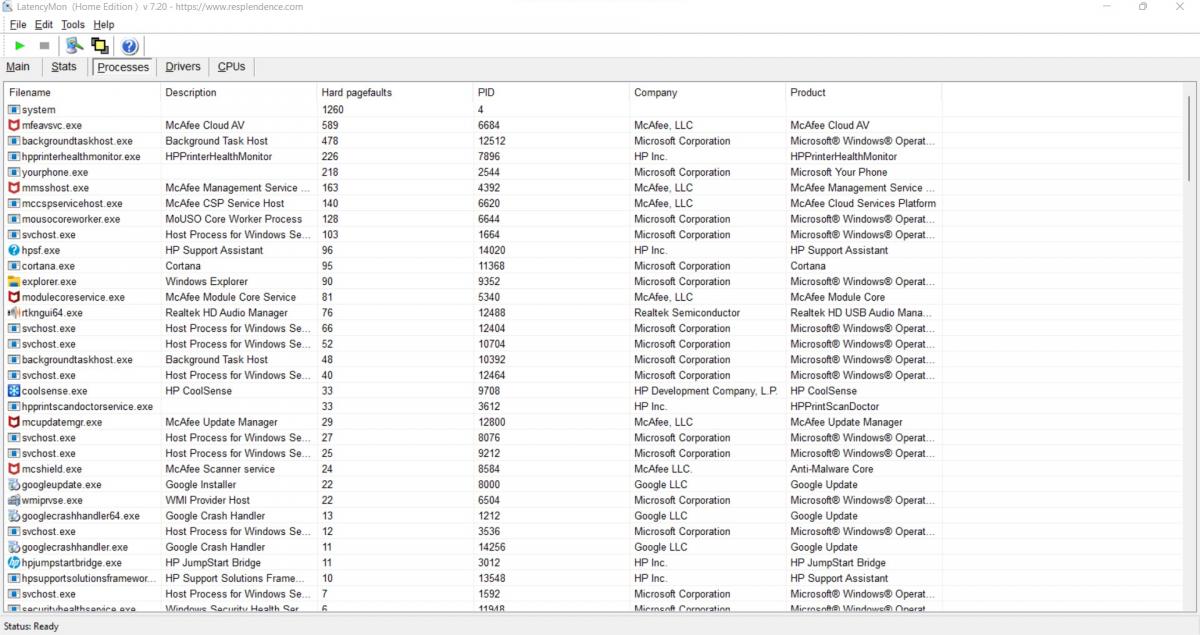Viewport: 1200px width, 635px height.
Task: Open the help question mark icon
Action: pyautogui.click(x=129, y=46)
